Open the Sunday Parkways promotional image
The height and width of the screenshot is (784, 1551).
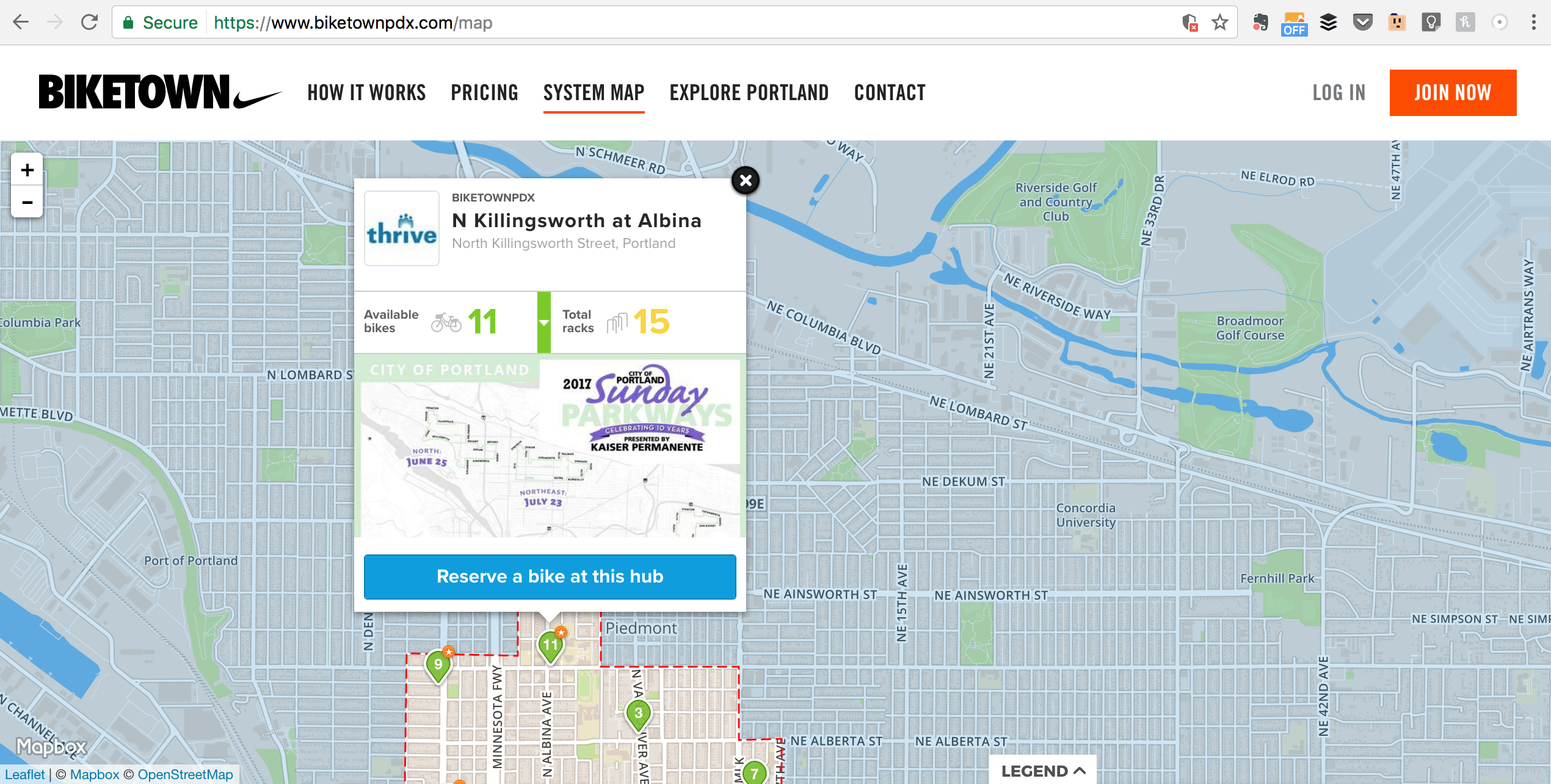[x=550, y=446]
